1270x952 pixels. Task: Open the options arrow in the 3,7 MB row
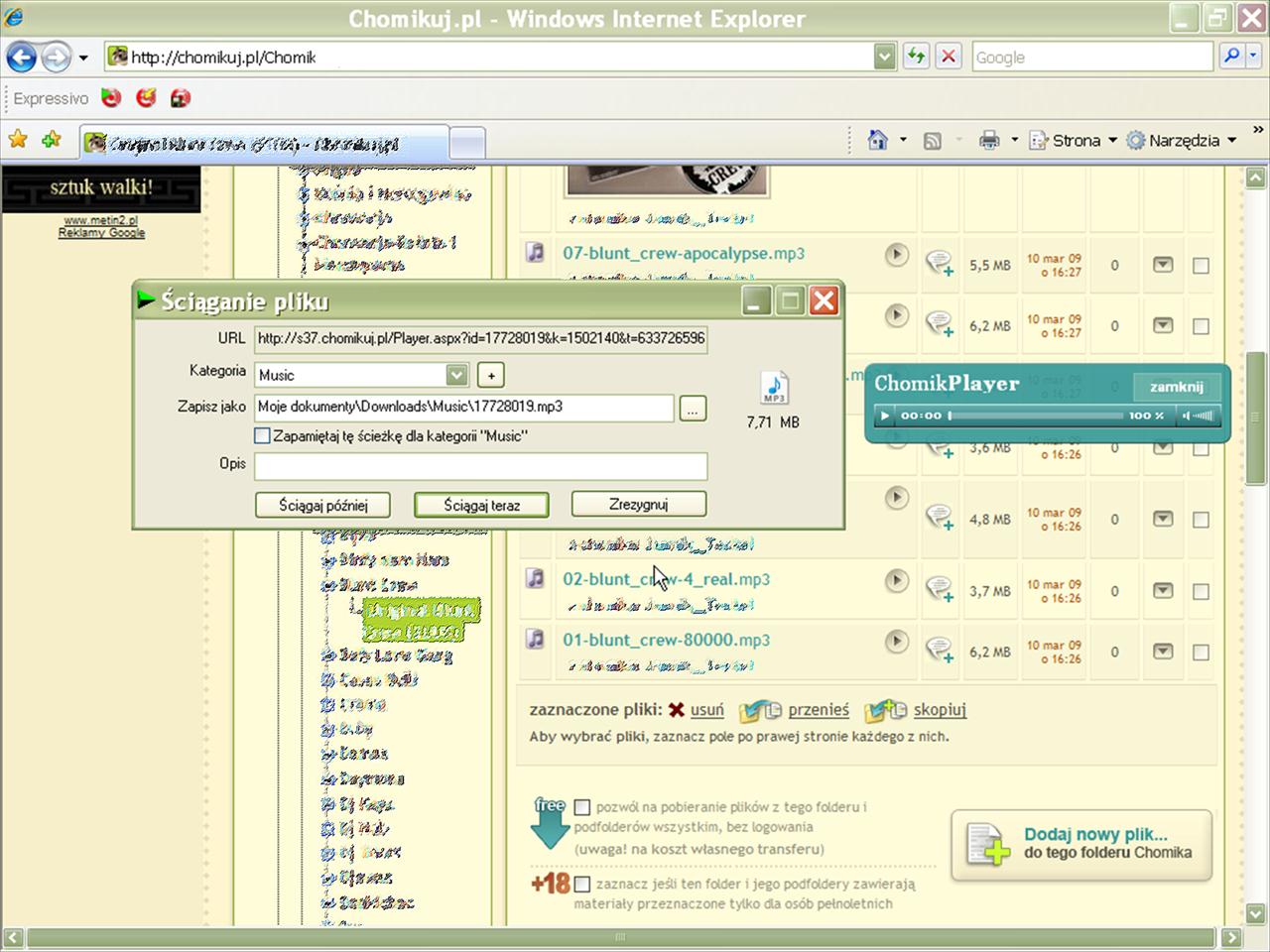click(x=1163, y=591)
